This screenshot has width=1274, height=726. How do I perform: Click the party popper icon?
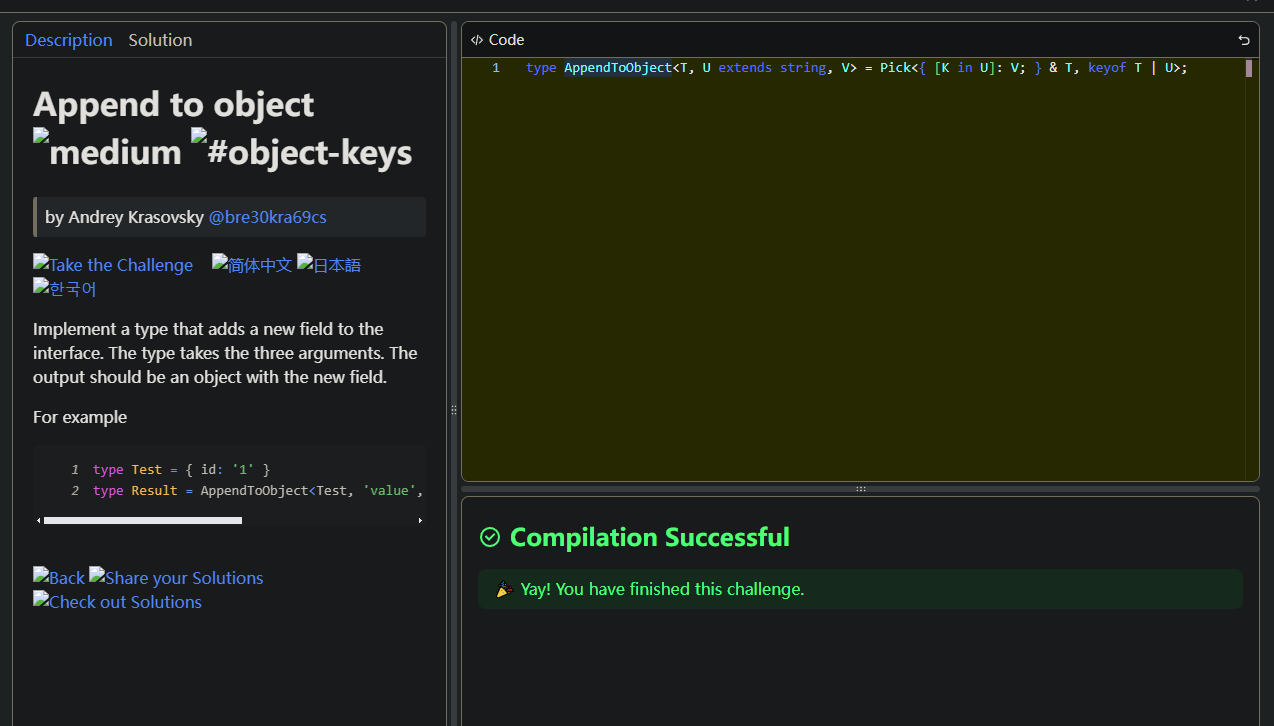[x=505, y=589]
